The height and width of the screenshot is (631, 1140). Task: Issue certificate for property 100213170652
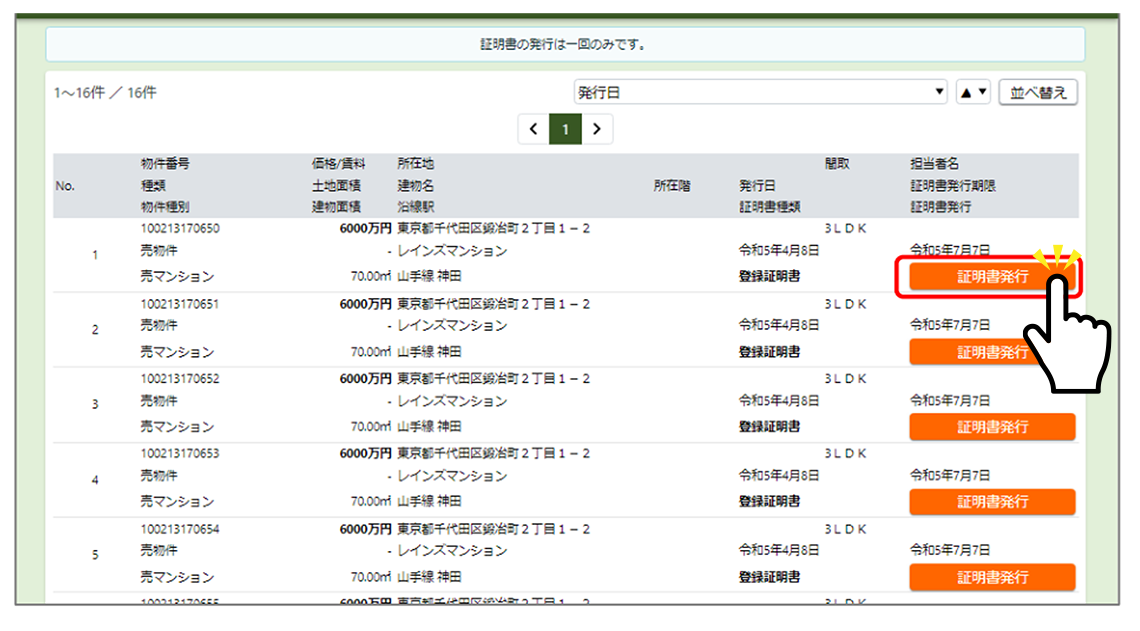pos(992,427)
